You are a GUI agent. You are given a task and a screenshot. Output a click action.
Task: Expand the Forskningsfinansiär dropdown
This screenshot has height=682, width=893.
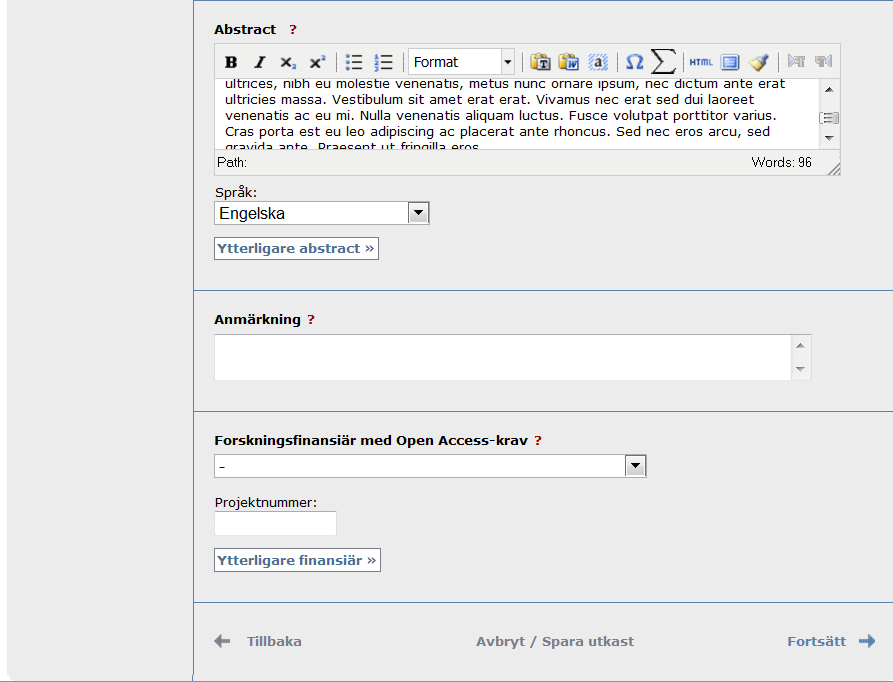430,466
